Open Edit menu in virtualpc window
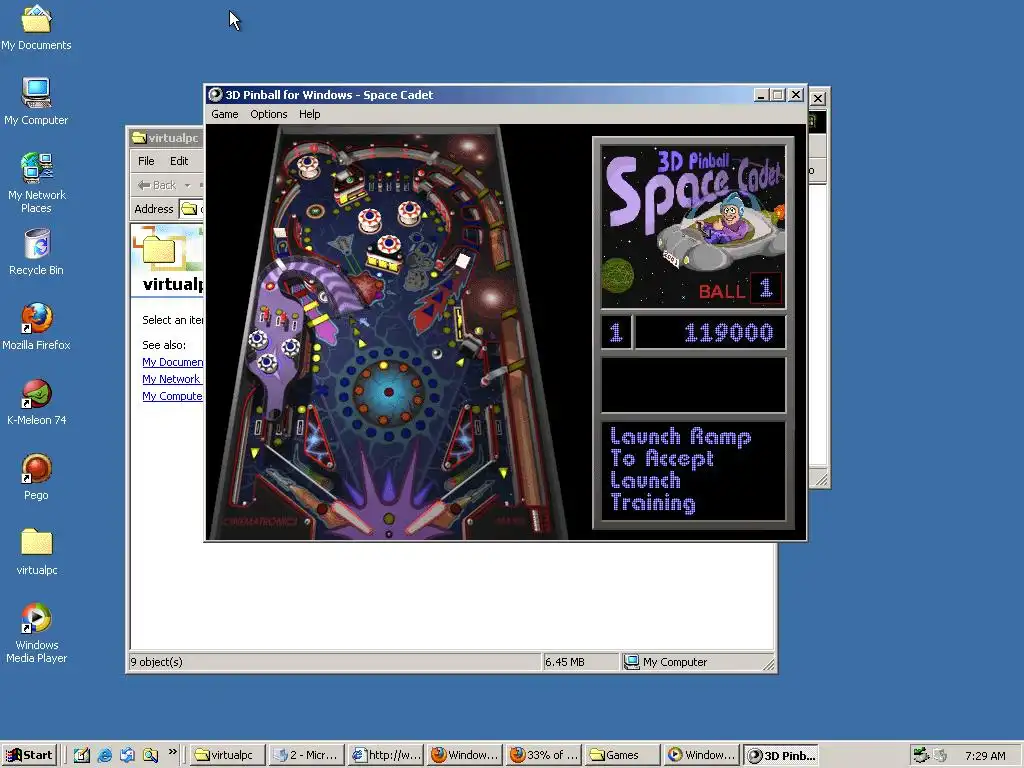 point(179,161)
